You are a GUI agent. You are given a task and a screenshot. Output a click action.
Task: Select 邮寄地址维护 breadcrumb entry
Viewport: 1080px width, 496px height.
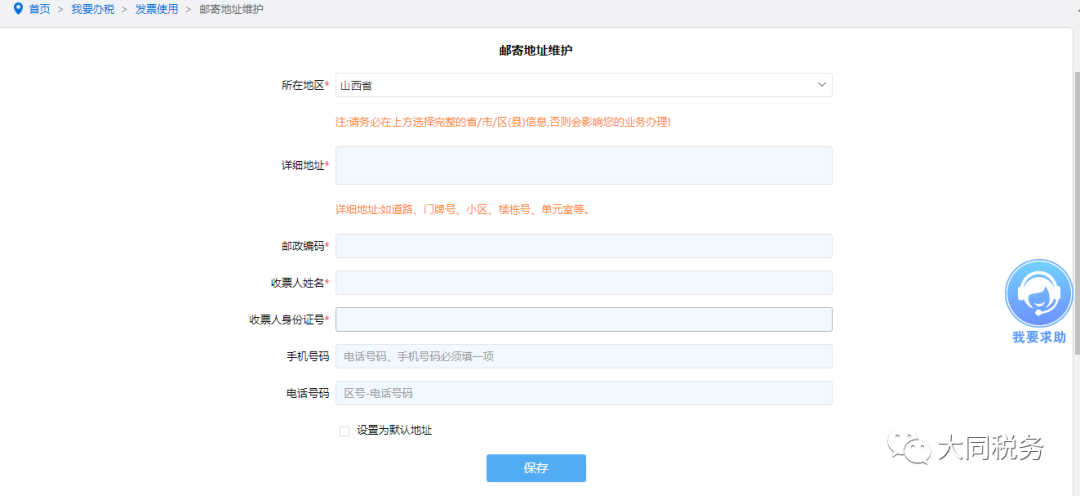tap(231, 10)
